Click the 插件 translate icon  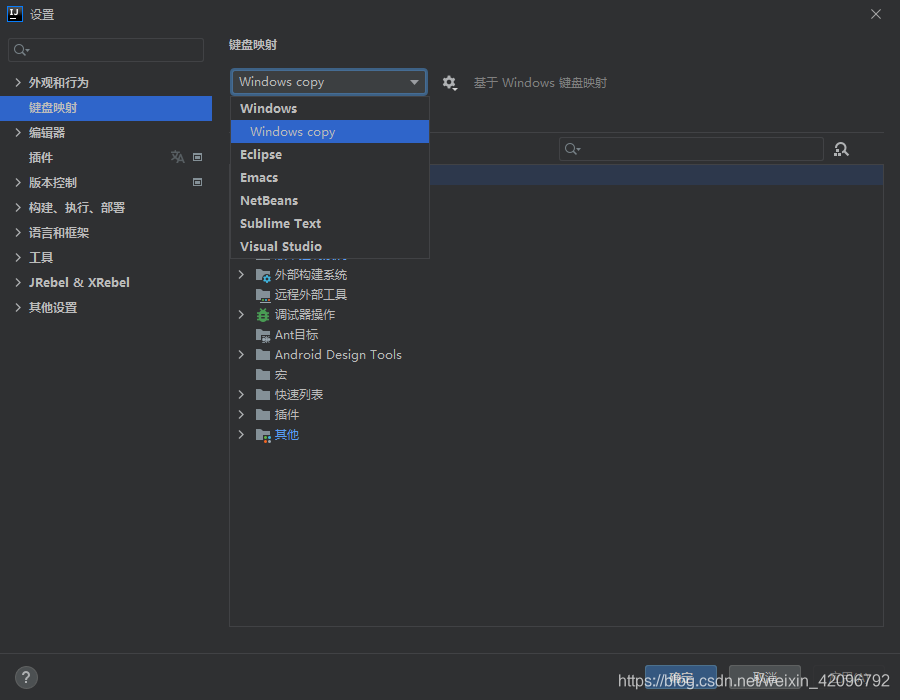[x=177, y=157]
